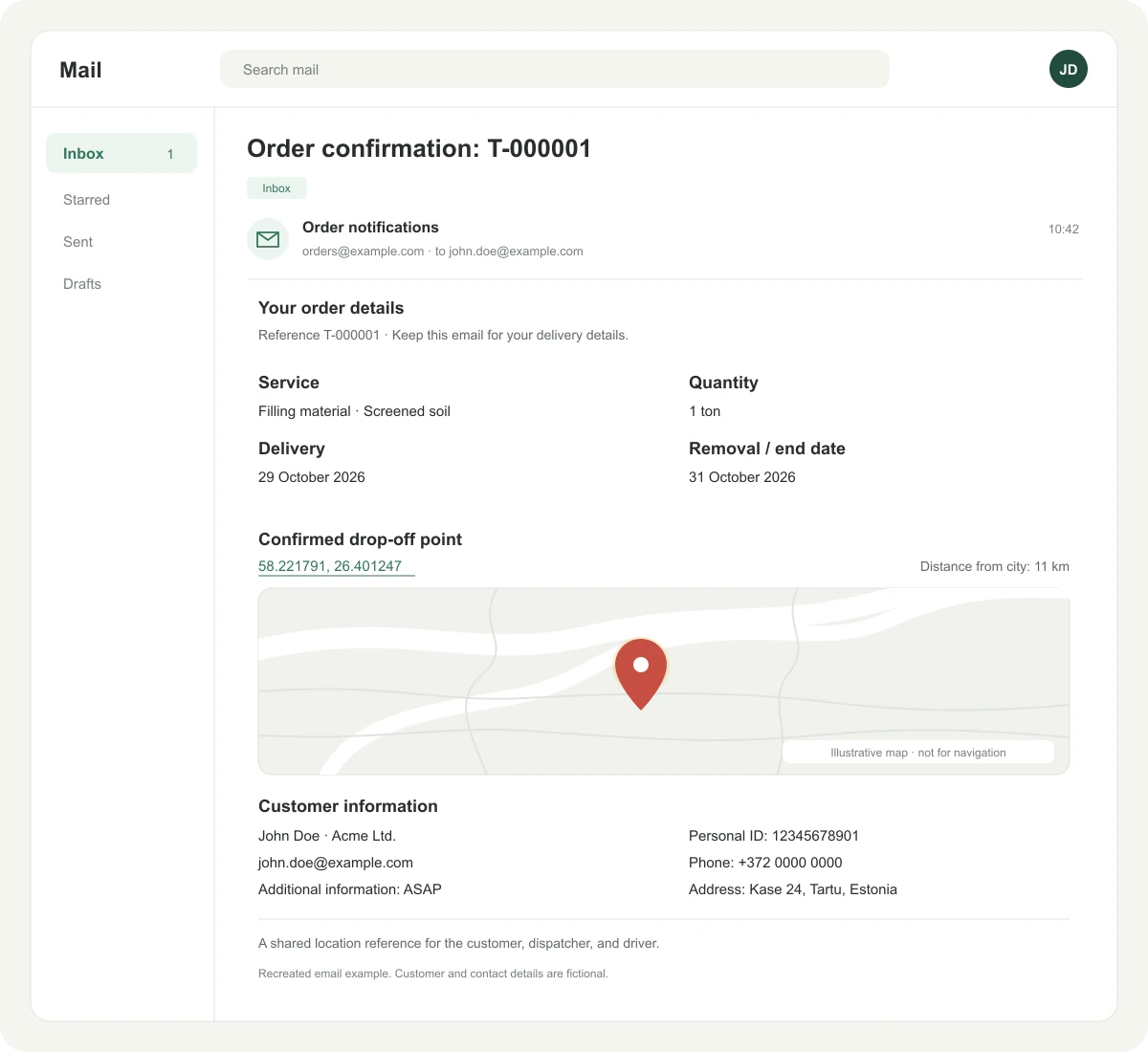Click 'Filling material · Screened soil'
1148x1052 pixels.
tap(354, 411)
